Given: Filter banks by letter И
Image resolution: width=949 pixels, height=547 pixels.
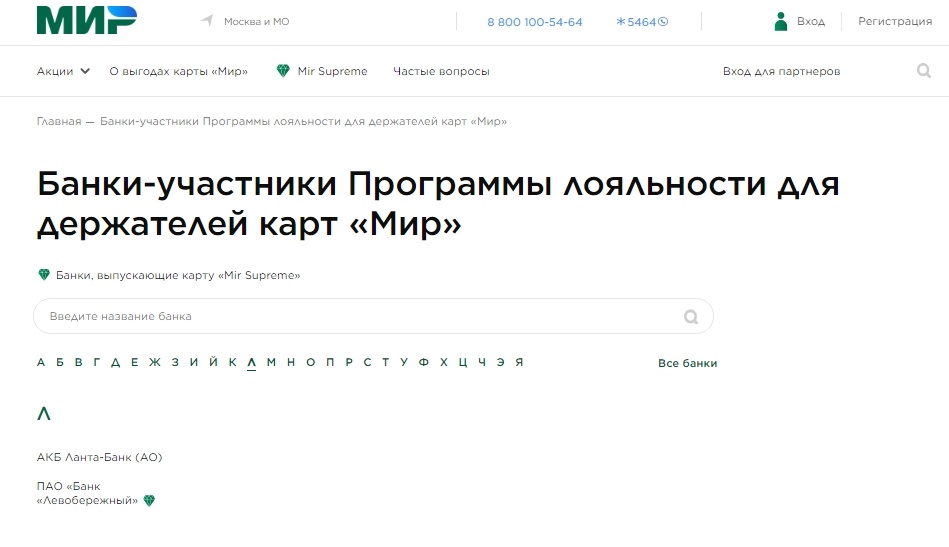Looking at the screenshot, I should point(194,362).
